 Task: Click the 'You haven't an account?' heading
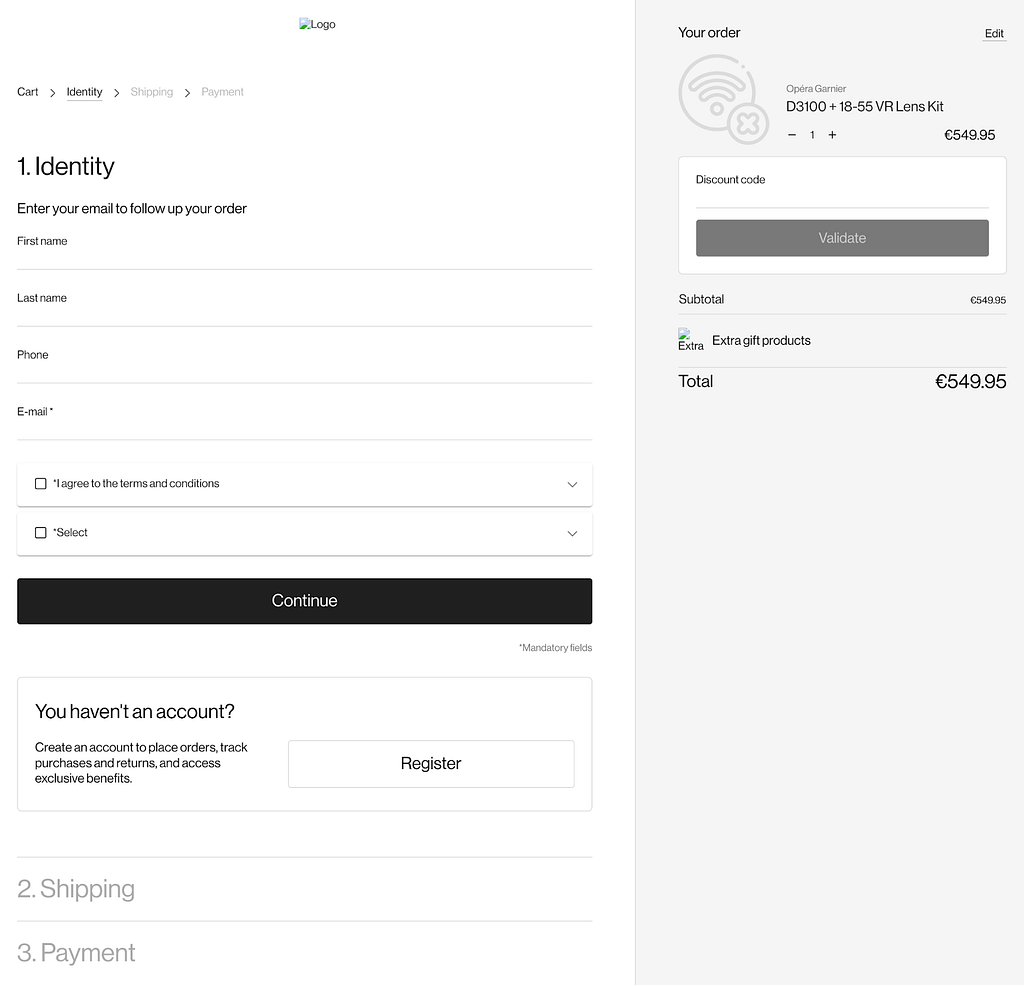(135, 711)
